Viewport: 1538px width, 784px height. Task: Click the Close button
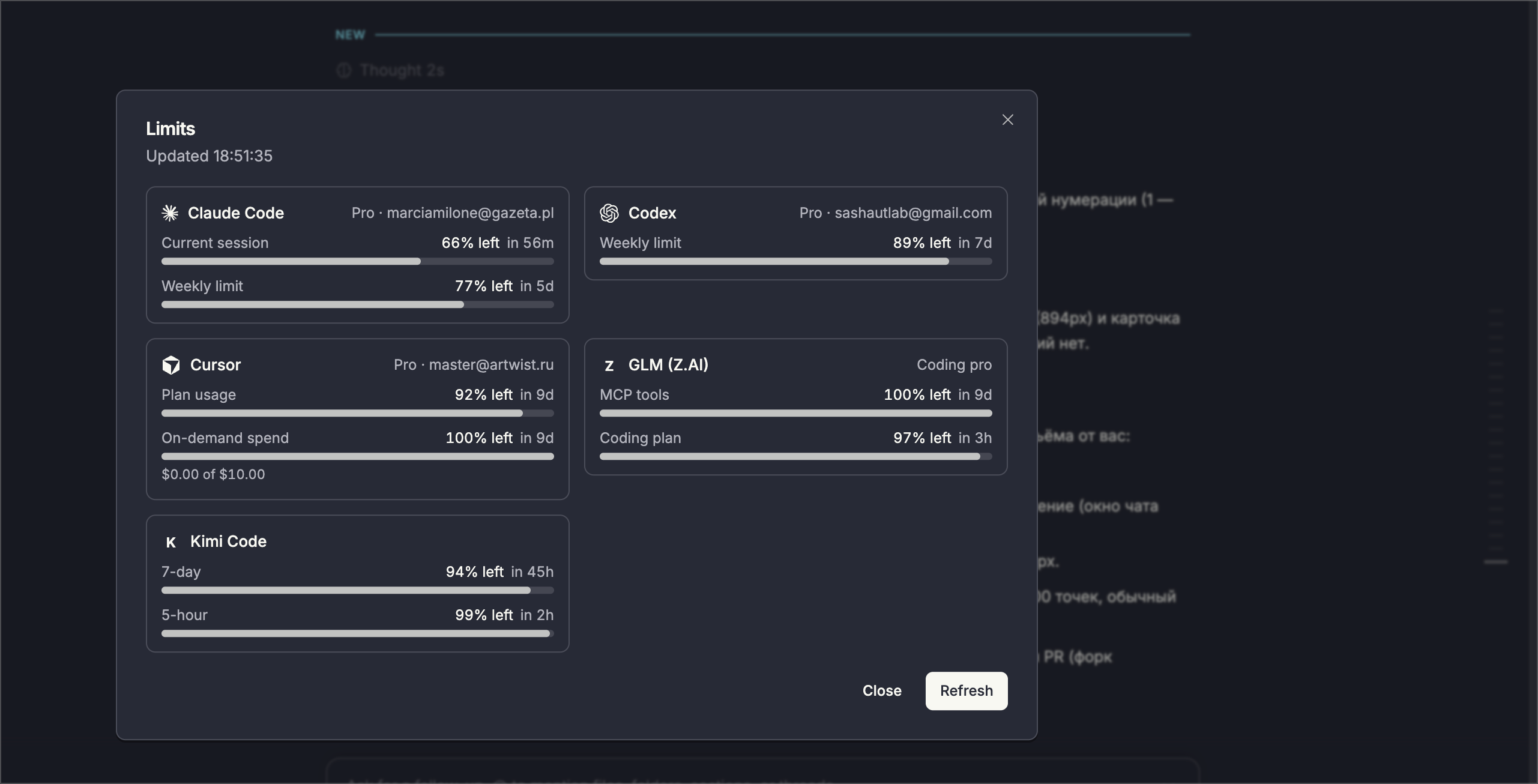(x=882, y=691)
